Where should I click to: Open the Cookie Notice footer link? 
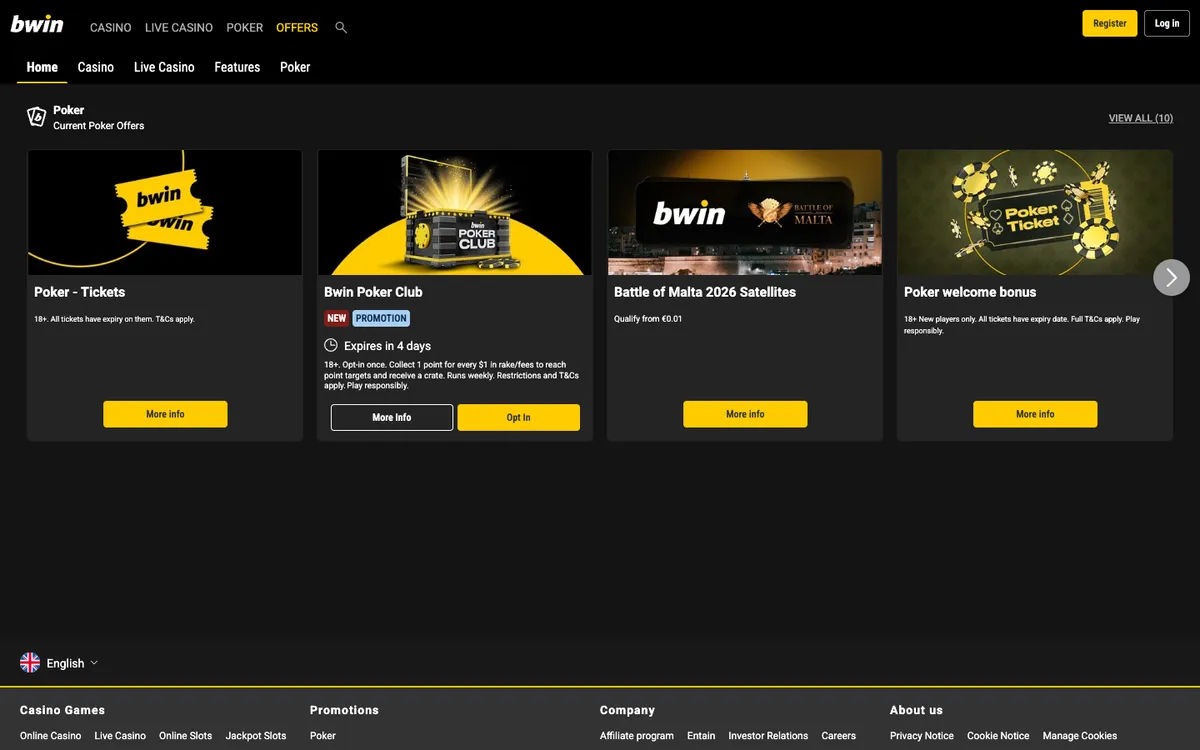[x=998, y=736]
